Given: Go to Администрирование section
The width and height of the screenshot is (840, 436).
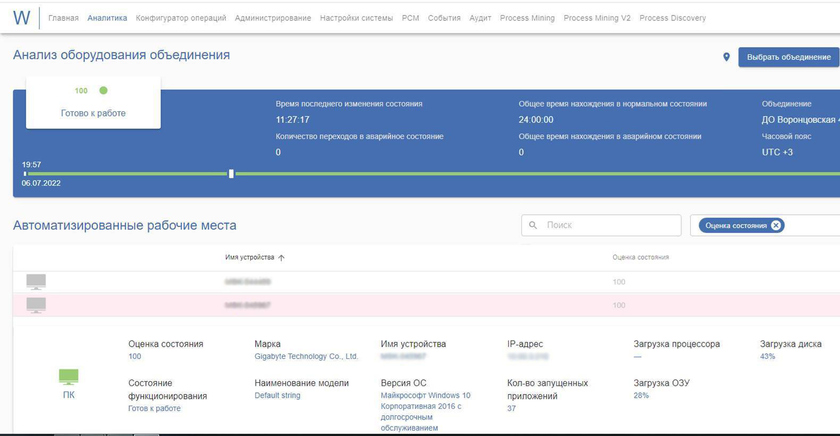Looking at the screenshot, I should [x=272, y=18].
